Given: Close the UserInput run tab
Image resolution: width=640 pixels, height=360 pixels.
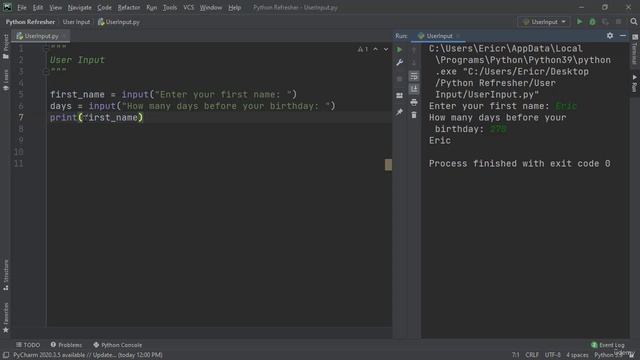Looking at the screenshot, I should [458, 36].
